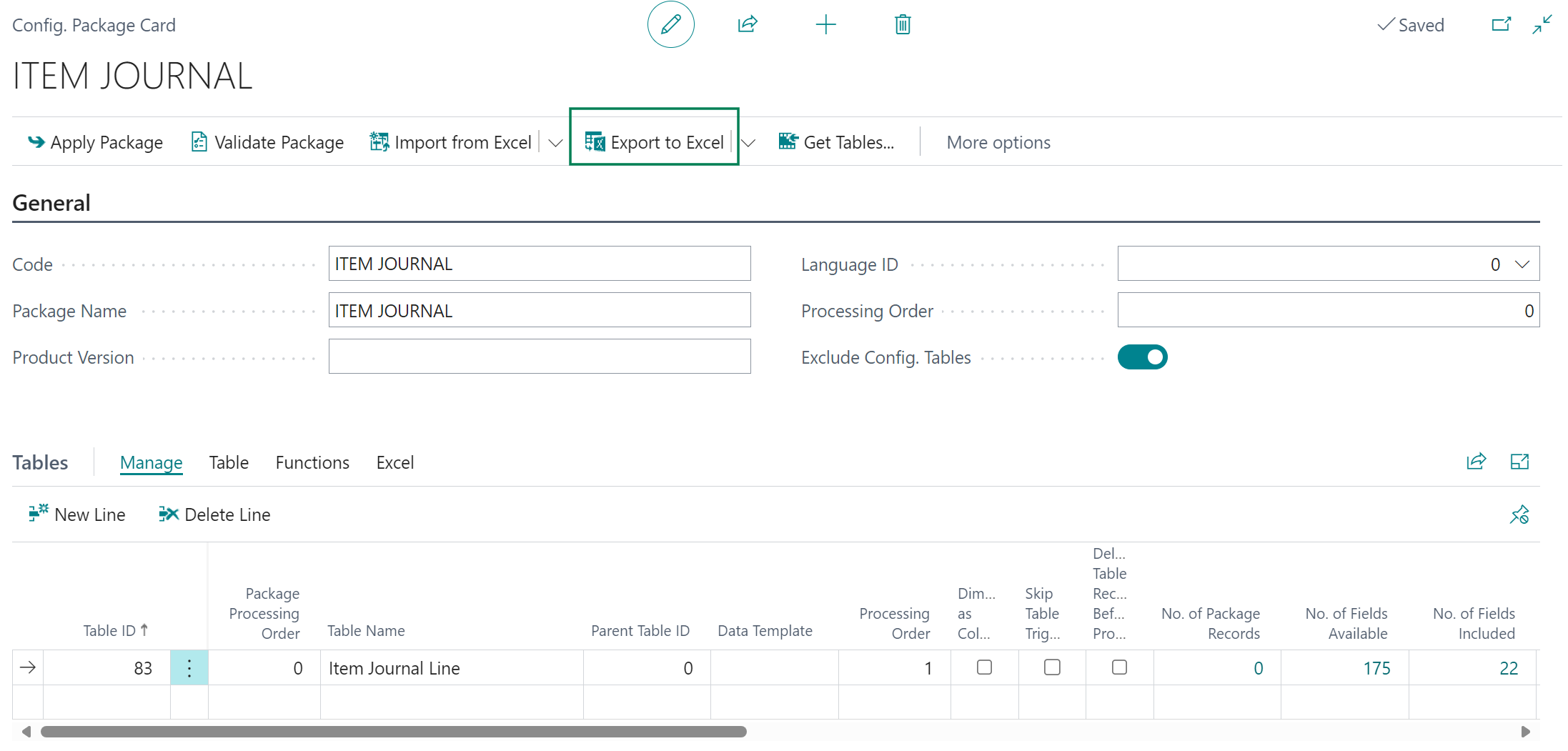Click the Data Template column header
Viewport: 1568px width, 751px height.
765,630
